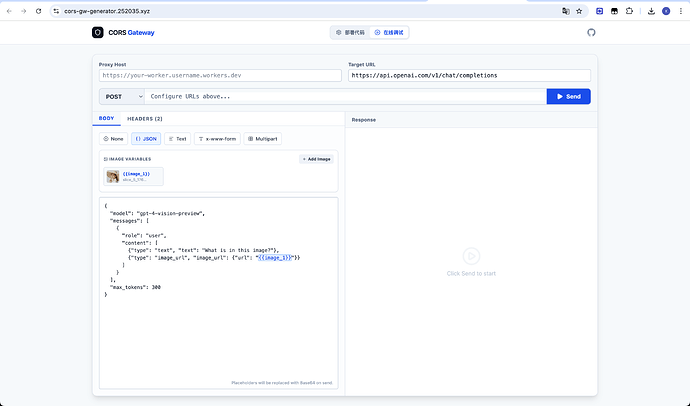Click the Placeholders will be replaced note
The height and width of the screenshot is (406, 690).
[282, 383]
